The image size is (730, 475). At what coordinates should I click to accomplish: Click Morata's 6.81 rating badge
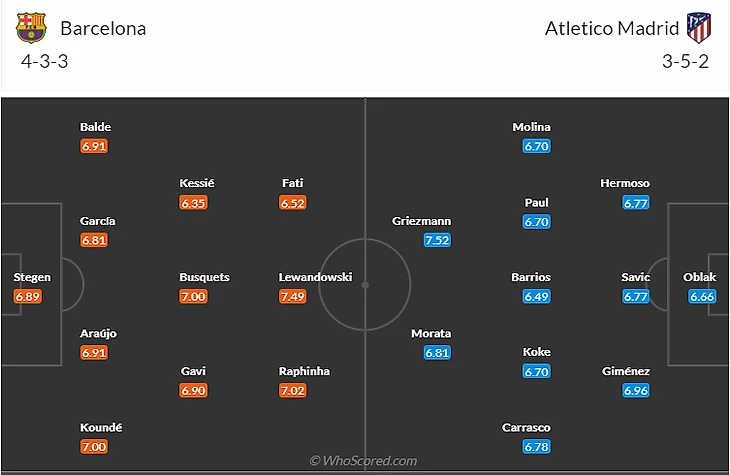coord(437,353)
